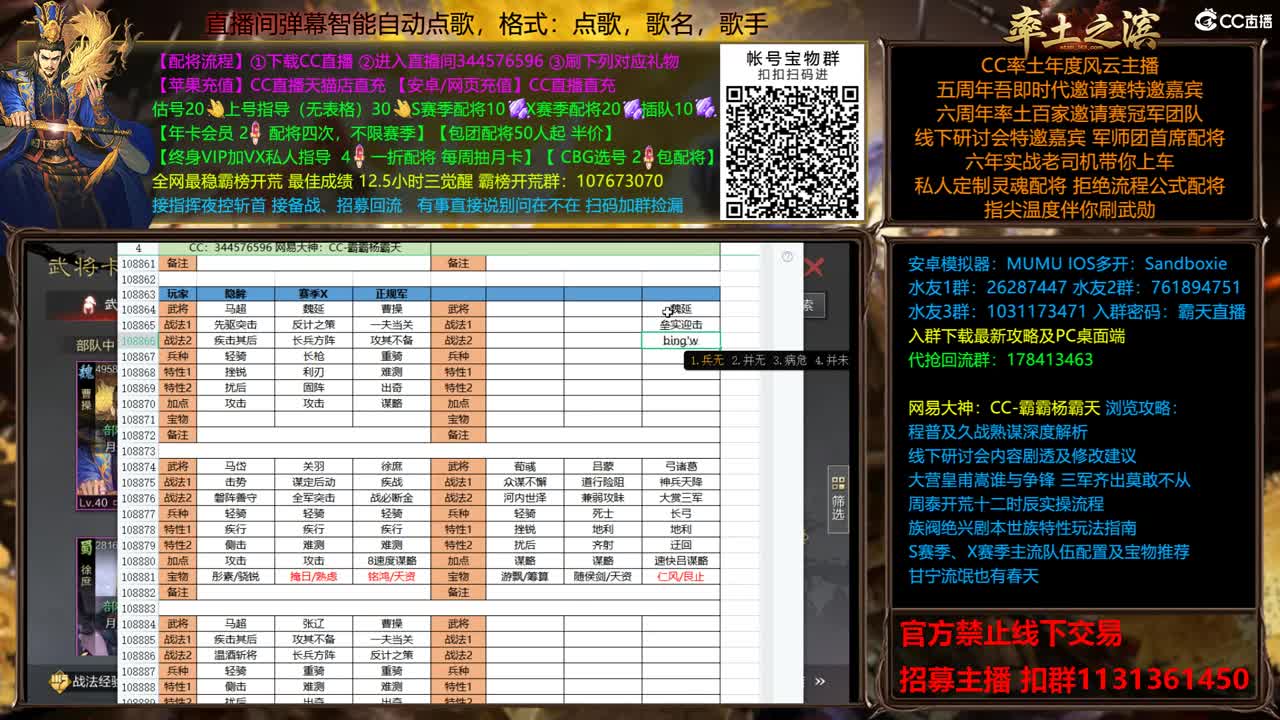Select cell 谋定后动

(313, 482)
